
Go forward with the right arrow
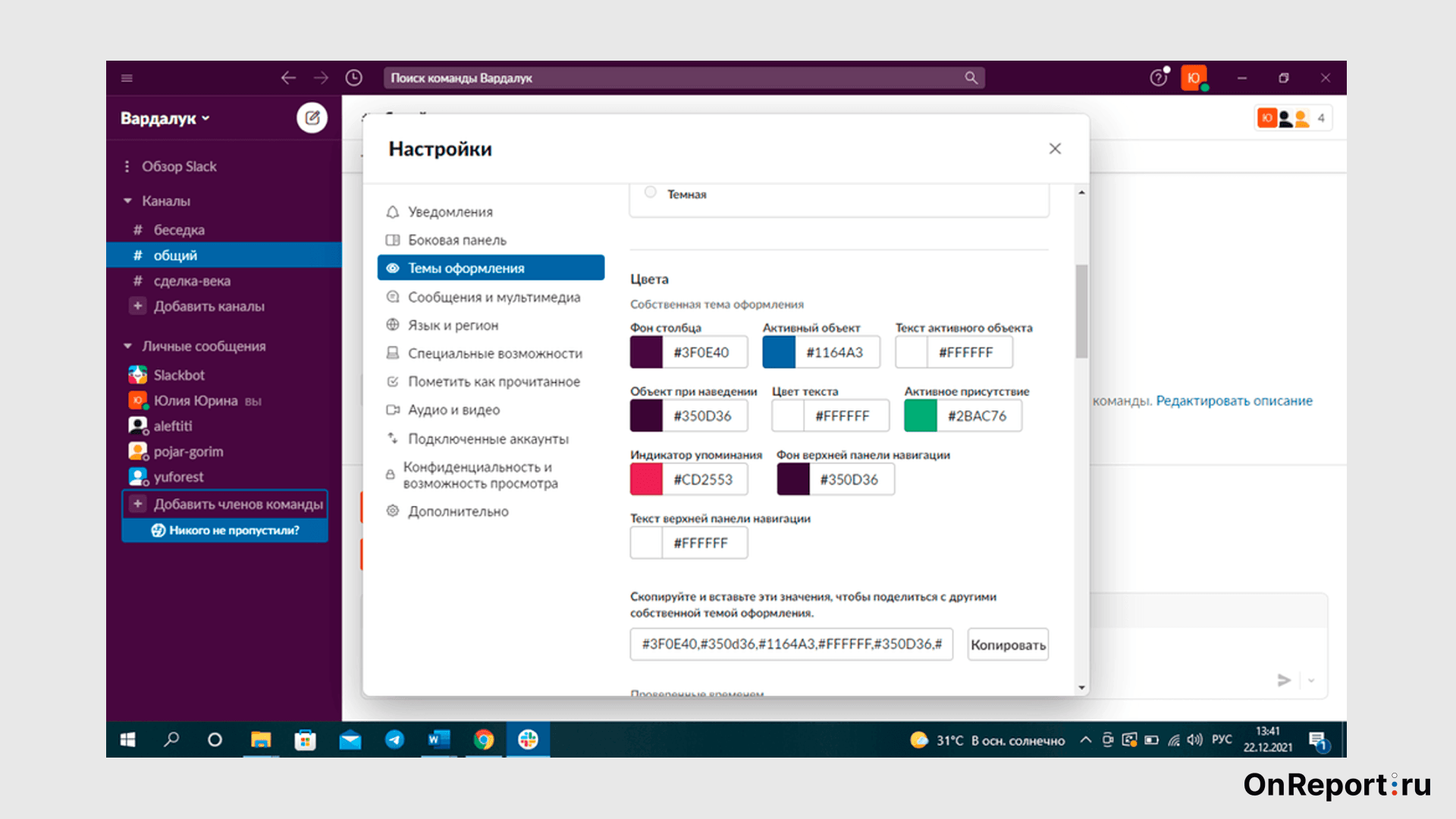[x=322, y=78]
